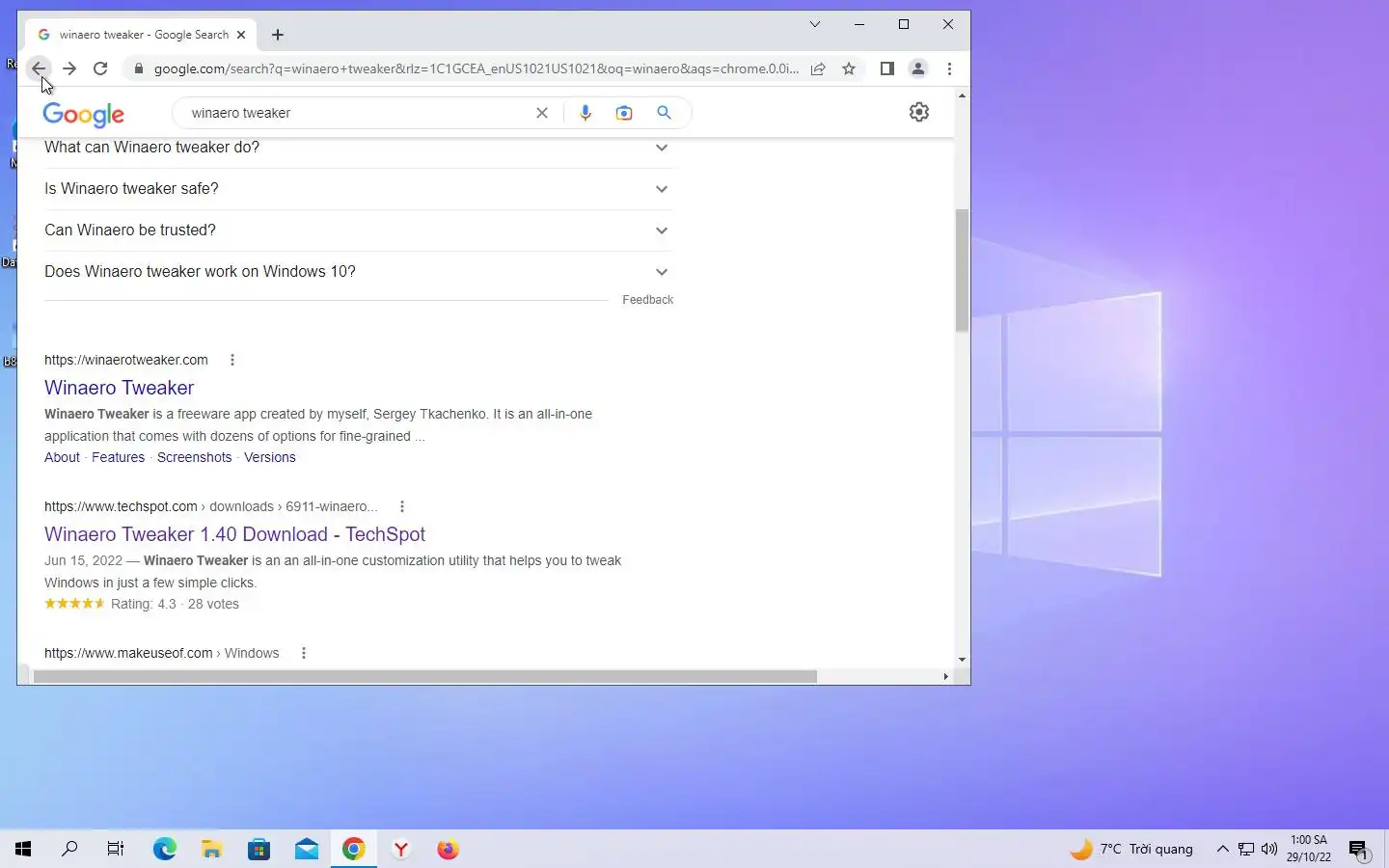The height and width of the screenshot is (868, 1389).
Task: Click the horizontal scrollbar thumb
Action: click(424, 676)
